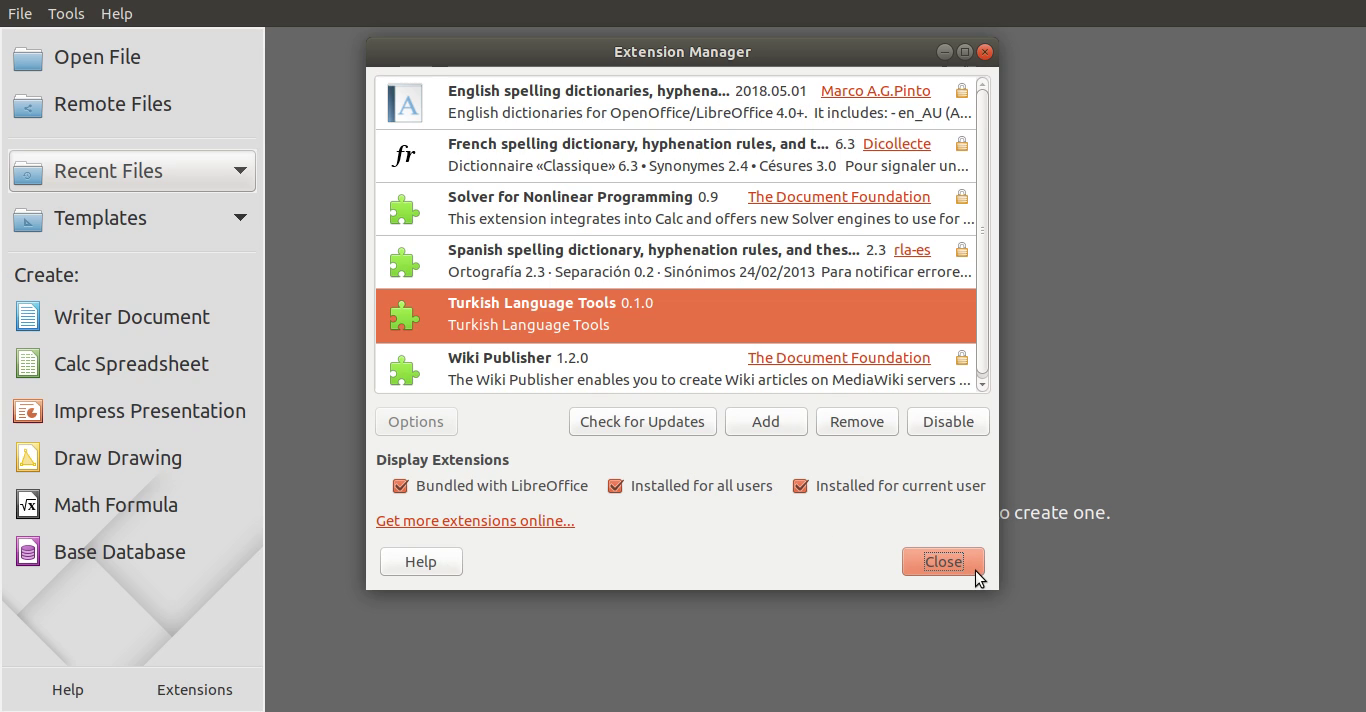1366x712 pixels.
Task: Click the Turkish Language Tools puzzle icon
Action: tap(404, 315)
